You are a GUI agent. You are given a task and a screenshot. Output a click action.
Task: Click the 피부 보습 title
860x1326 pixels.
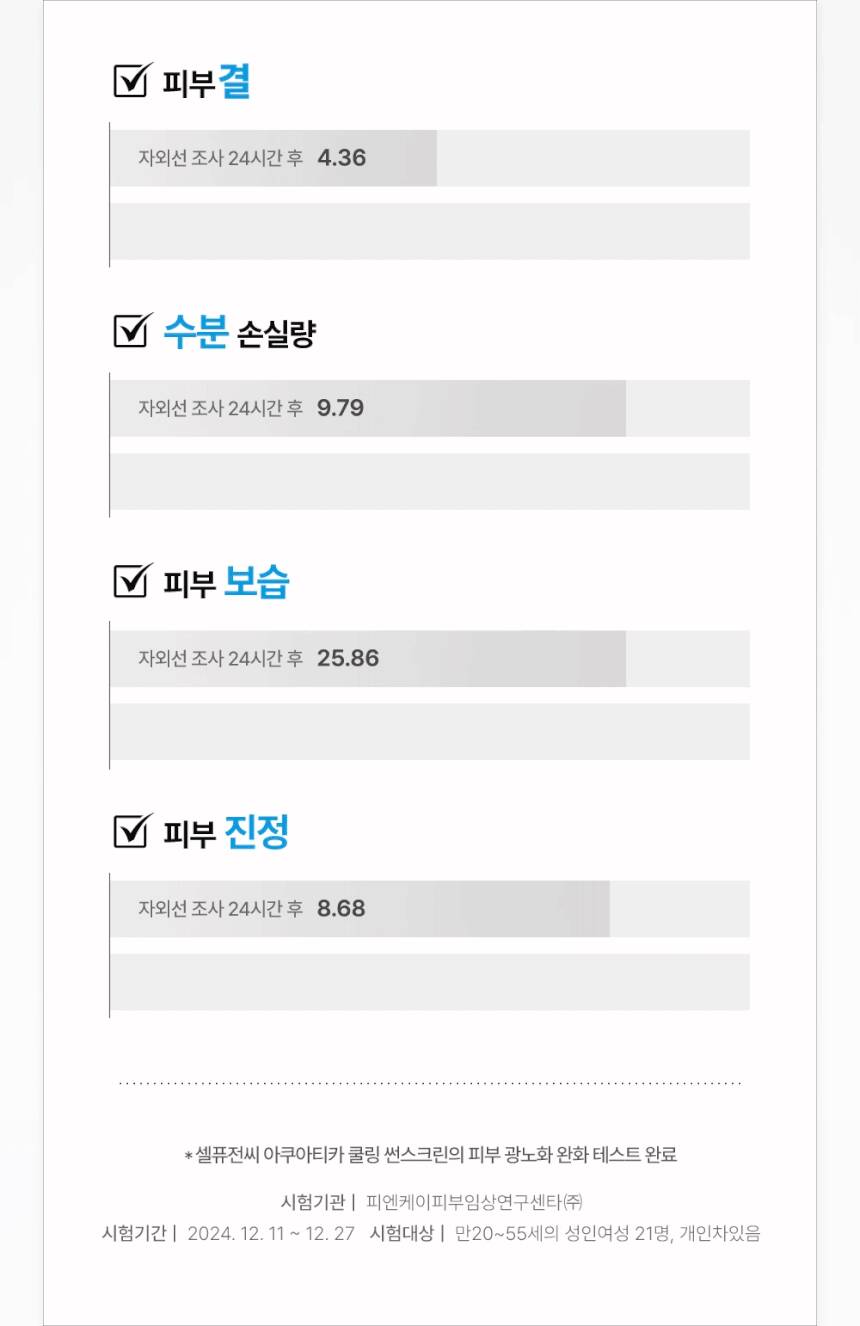226,583
